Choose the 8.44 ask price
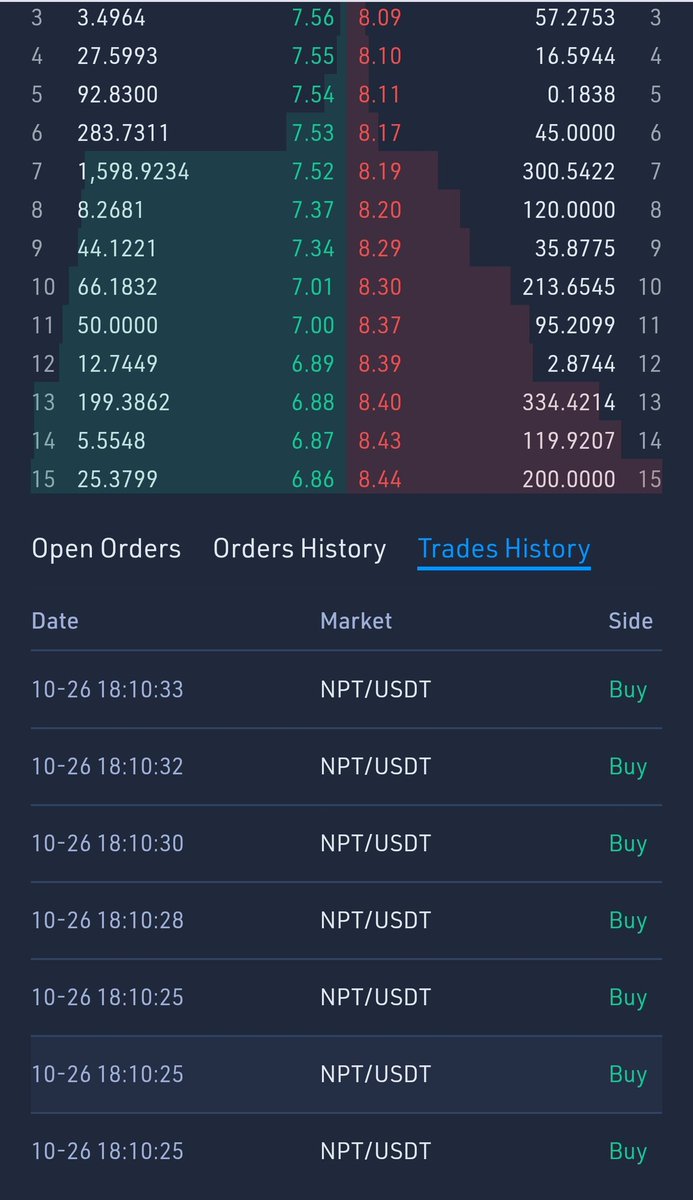This screenshot has width=693, height=1200. [x=380, y=479]
